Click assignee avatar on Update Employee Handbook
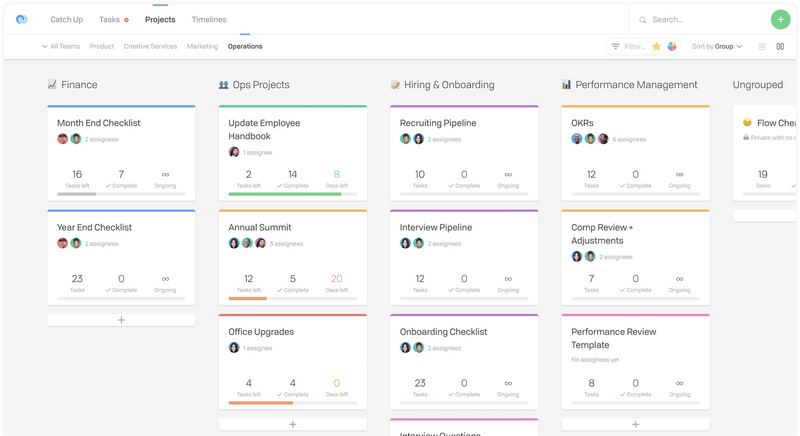The height and width of the screenshot is (436, 800). (234, 152)
